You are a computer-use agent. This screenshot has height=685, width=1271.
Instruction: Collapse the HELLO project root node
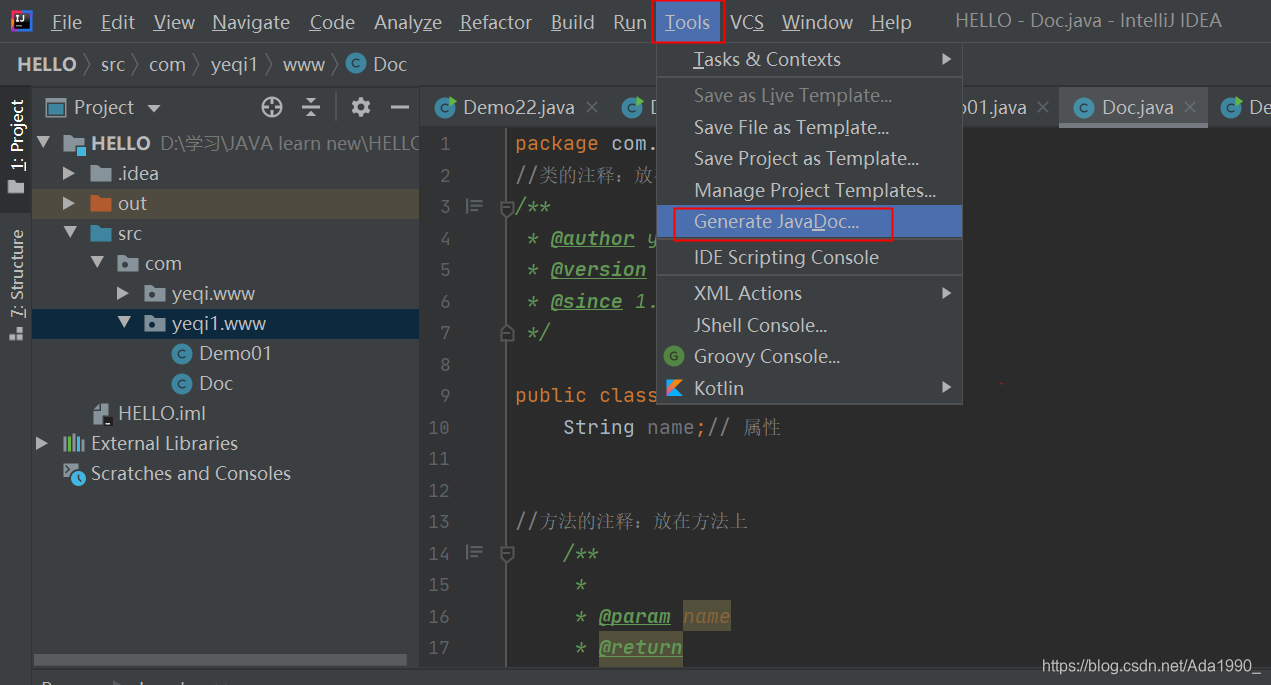43,143
